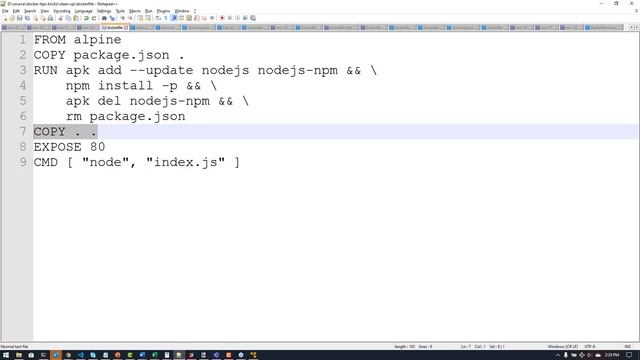Save the dockerfile with the Save icon
The image size is (640, 360).
[x=20, y=18]
